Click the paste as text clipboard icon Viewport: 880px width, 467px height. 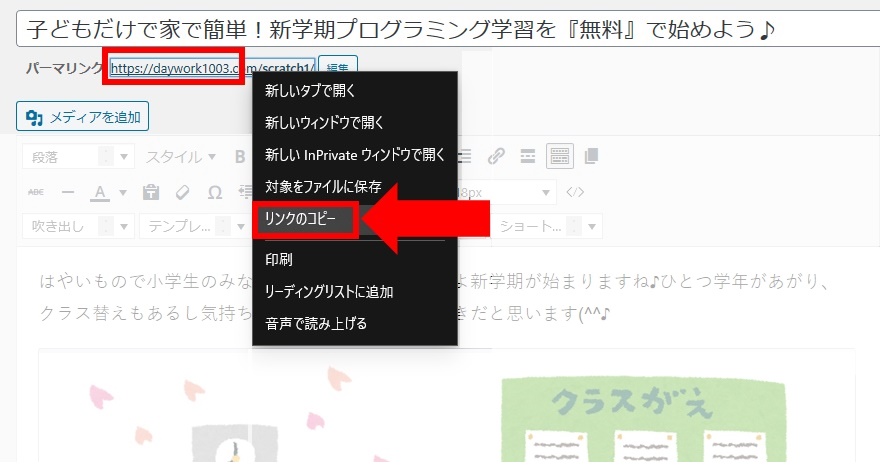(x=151, y=192)
